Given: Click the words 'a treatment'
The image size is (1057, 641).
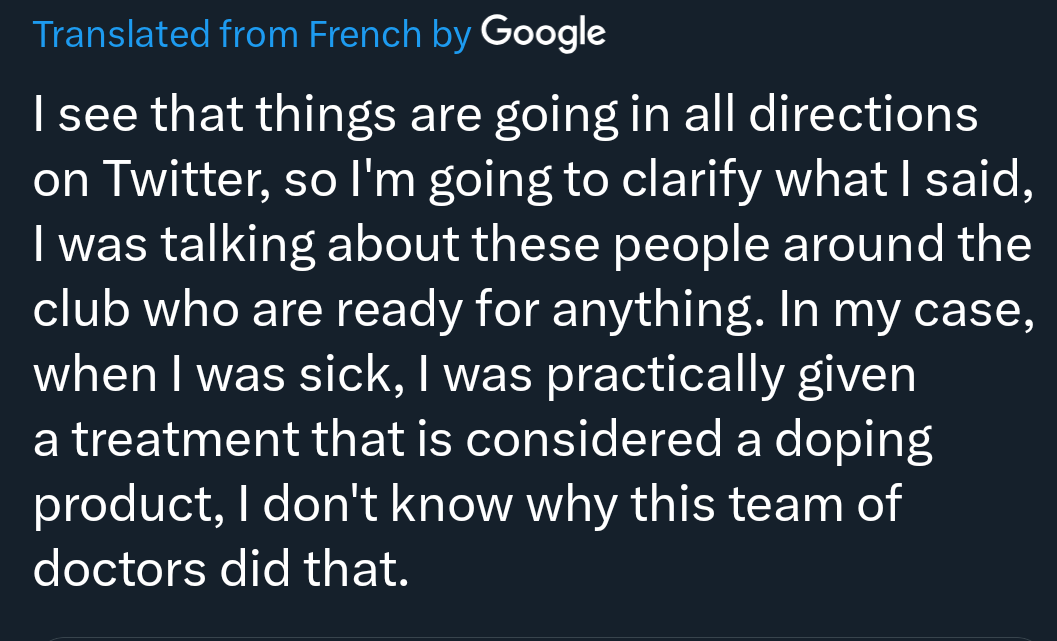Looking at the screenshot, I should click(166, 439).
